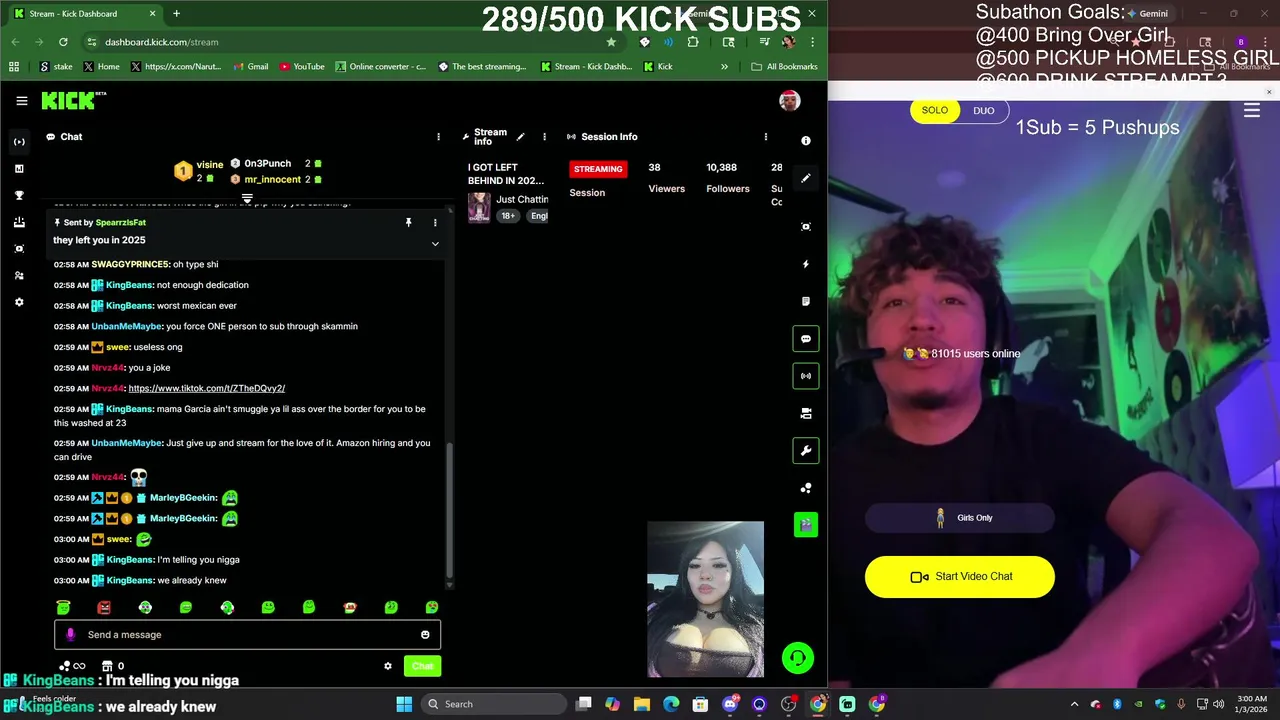Viewport: 1280px width, 720px height.
Task: Open chat settings gear beside Chat button
Action: click(388, 666)
